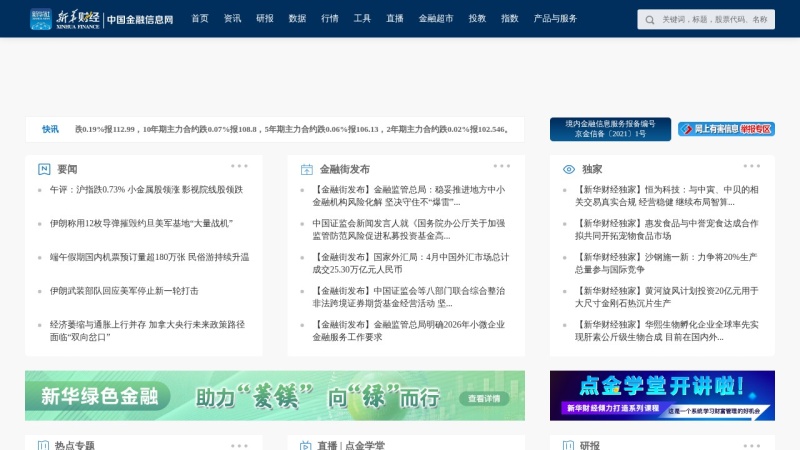Click the scrolling 快讯 futures ticker text
The height and width of the screenshot is (450, 800).
(292, 130)
